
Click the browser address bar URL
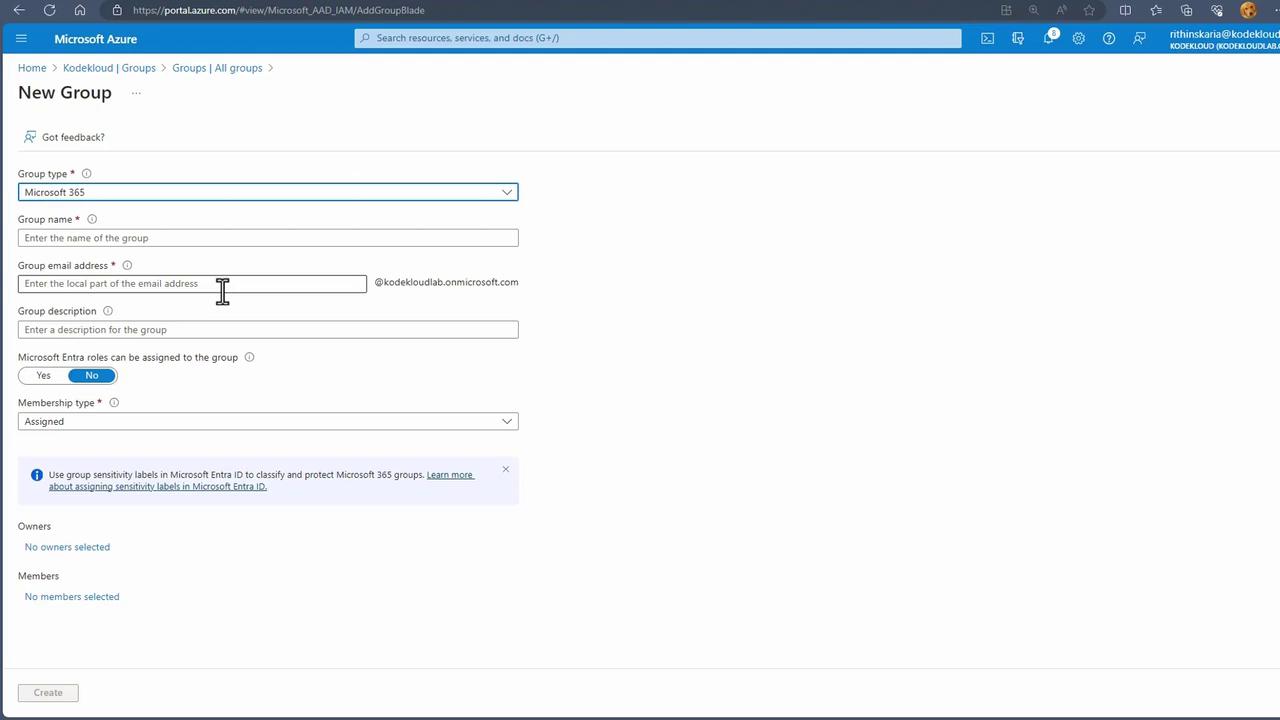point(279,10)
